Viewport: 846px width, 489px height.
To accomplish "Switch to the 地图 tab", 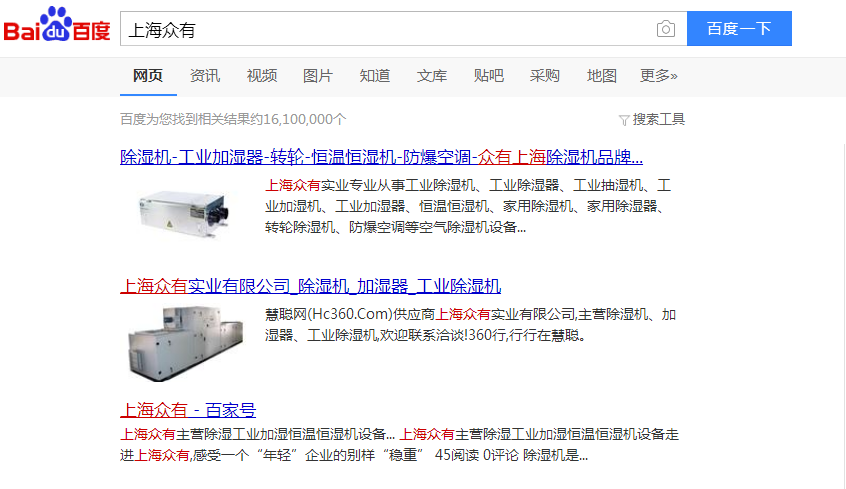I will coord(602,76).
